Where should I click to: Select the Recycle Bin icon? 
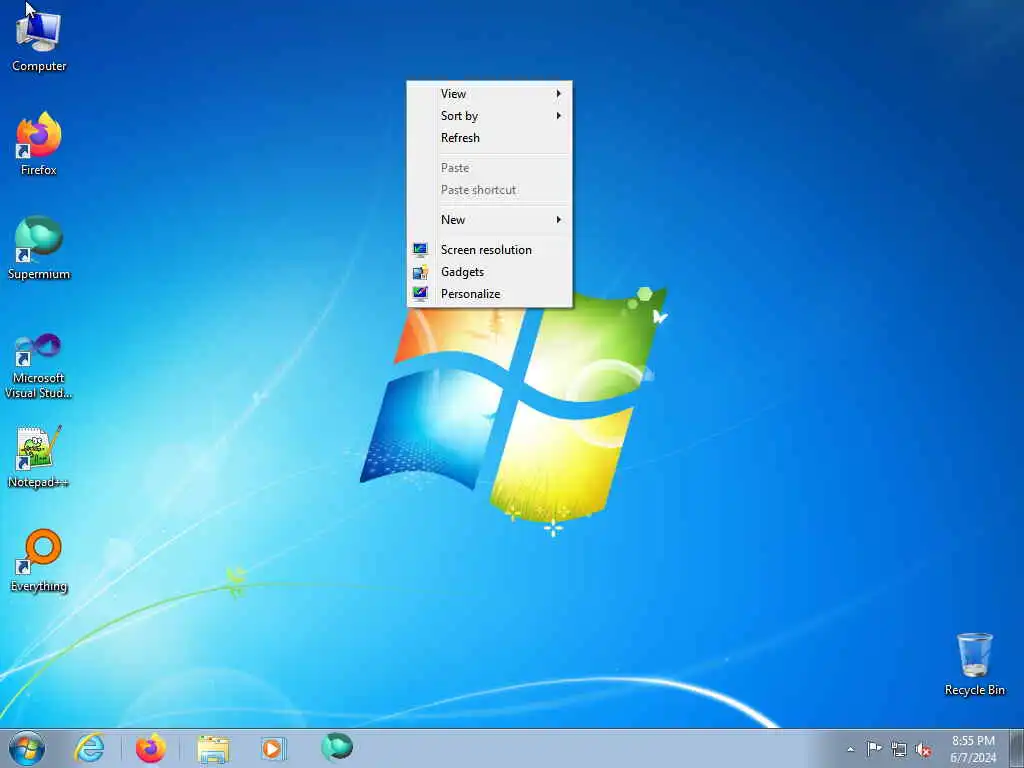(974, 664)
